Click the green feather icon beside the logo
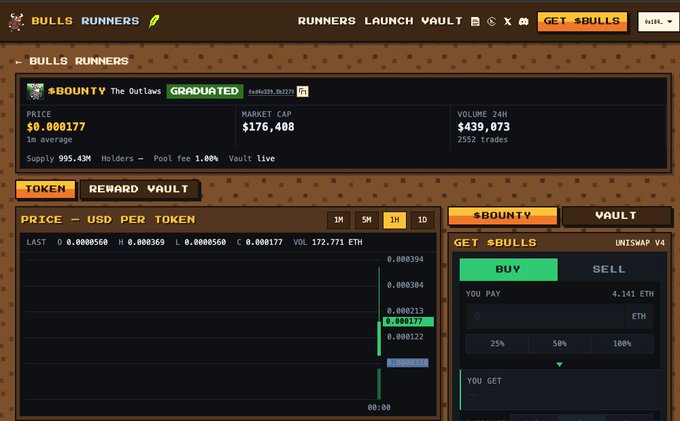Image resolution: width=680 pixels, height=421 pixels. click(x=154, y=21)
